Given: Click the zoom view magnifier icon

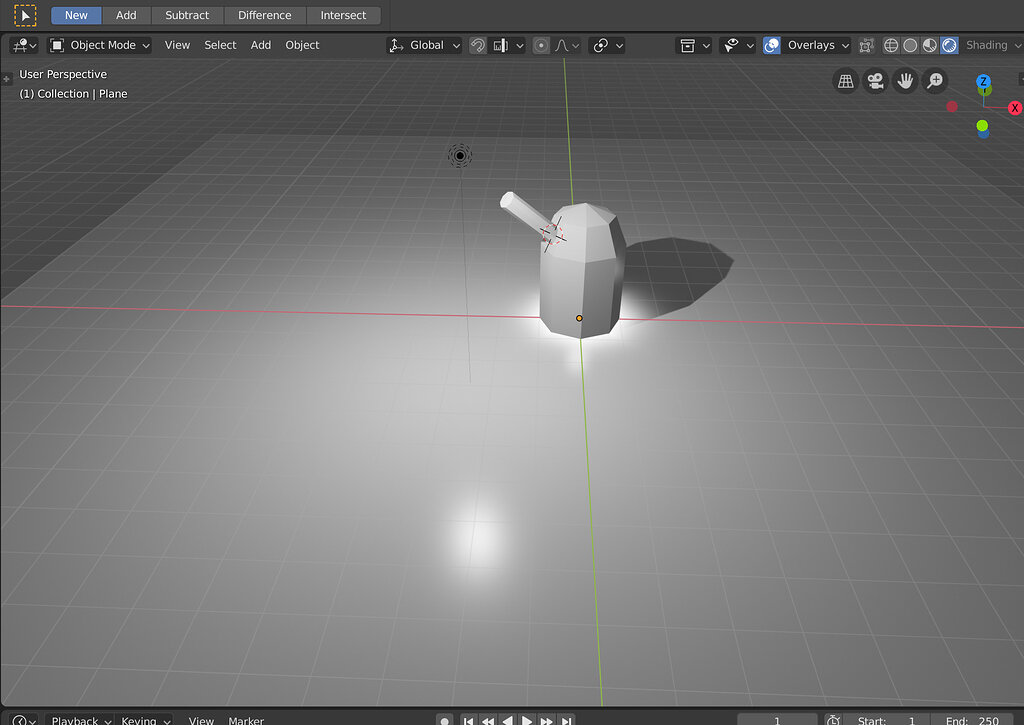Looking at the screenshot, I should [x=934, y=81].
